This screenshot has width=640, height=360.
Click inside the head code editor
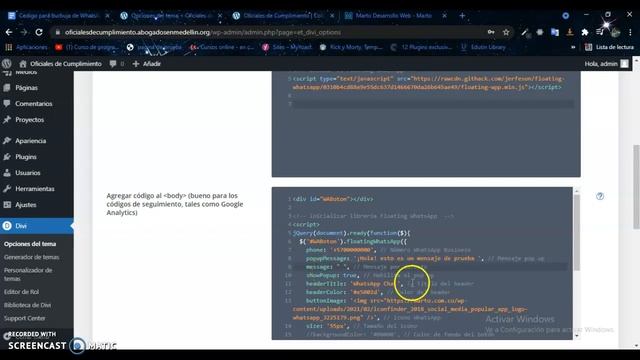[426, 124]
